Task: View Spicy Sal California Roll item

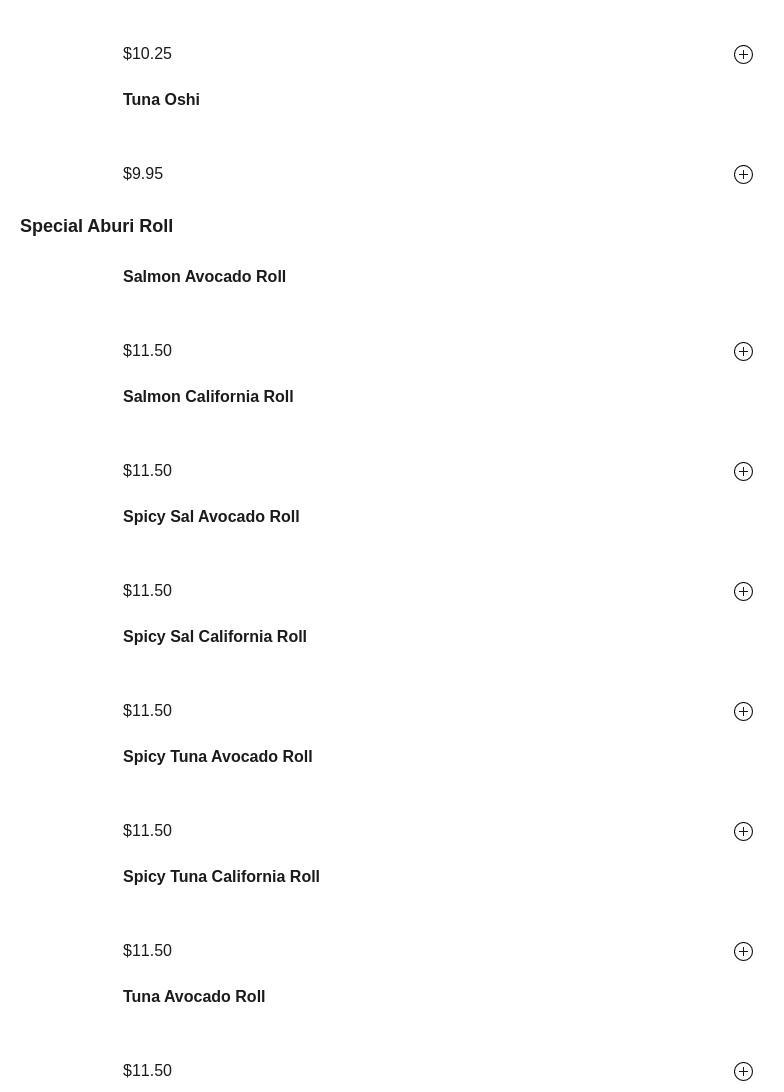Action: click(x=215, y=637)
